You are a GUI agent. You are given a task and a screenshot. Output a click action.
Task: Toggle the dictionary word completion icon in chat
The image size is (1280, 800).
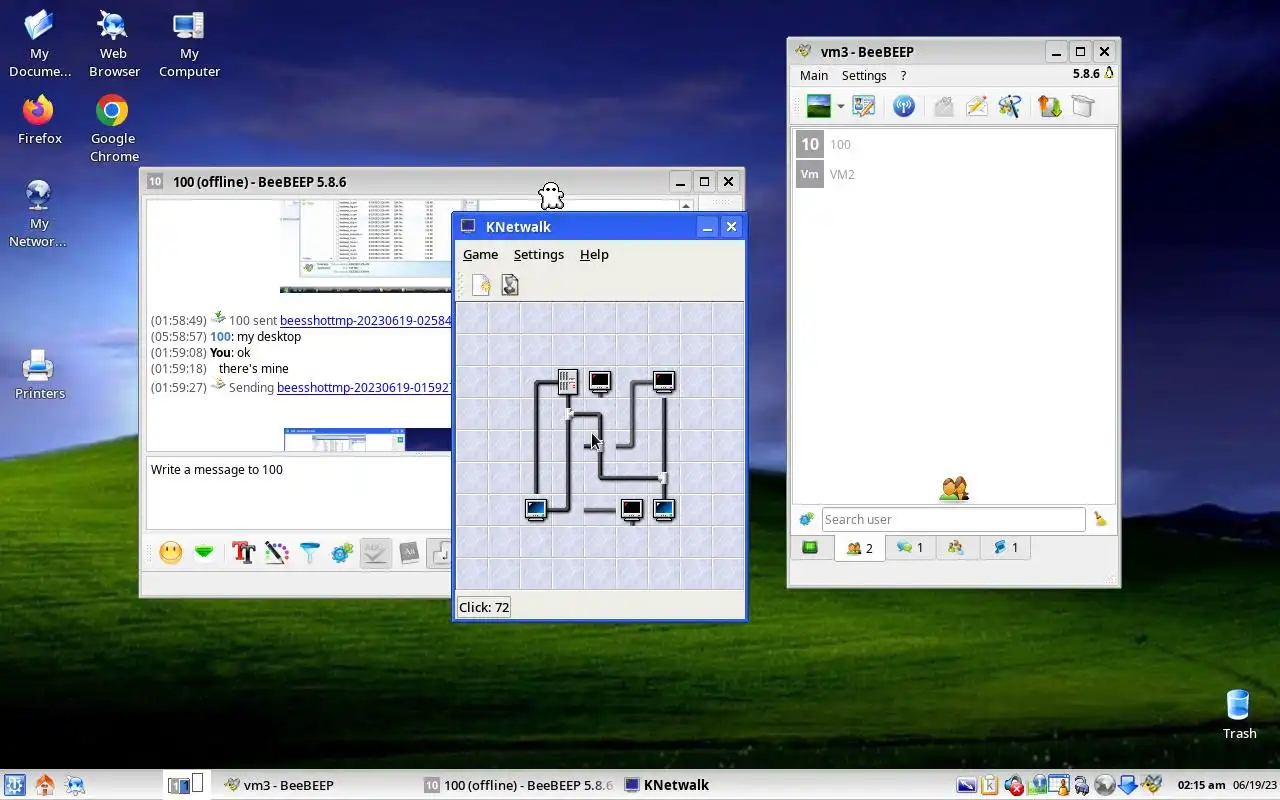pos(409,553)
